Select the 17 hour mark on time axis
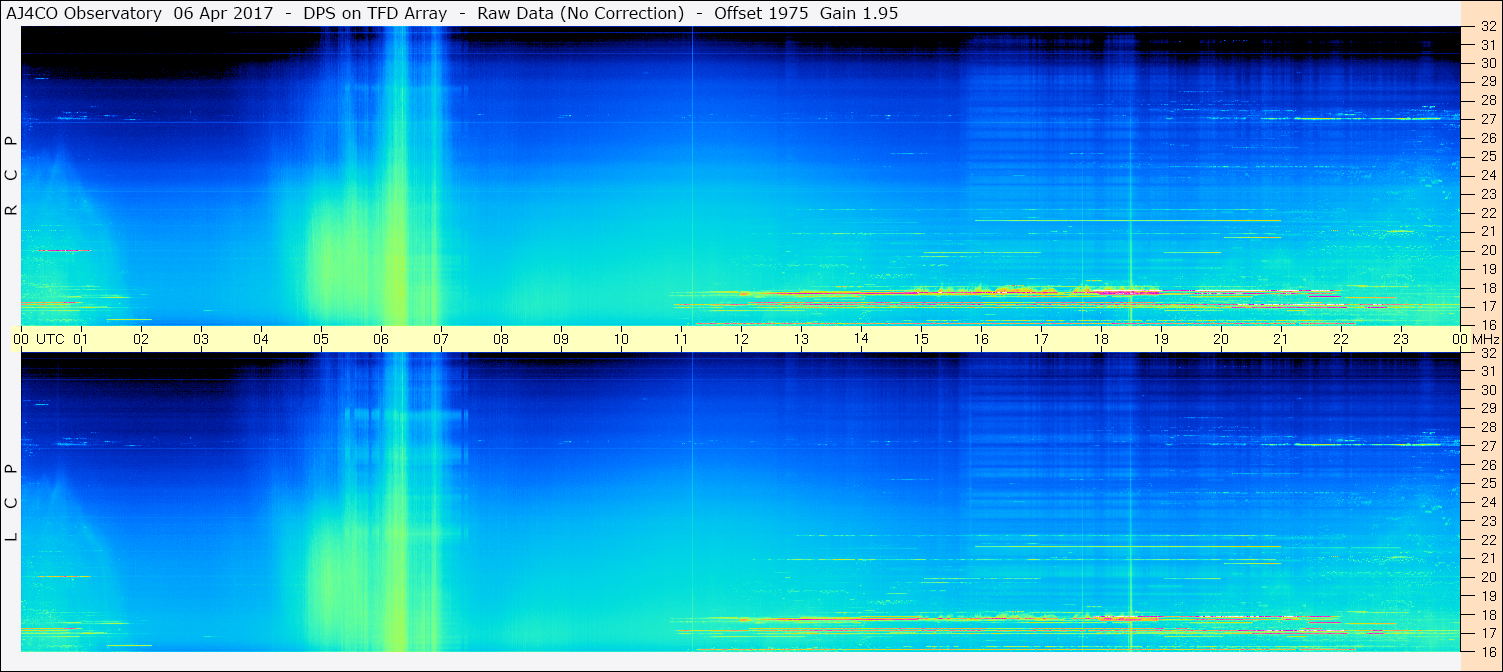This screenshot has height=672, width=1503. click(1041, 339)
